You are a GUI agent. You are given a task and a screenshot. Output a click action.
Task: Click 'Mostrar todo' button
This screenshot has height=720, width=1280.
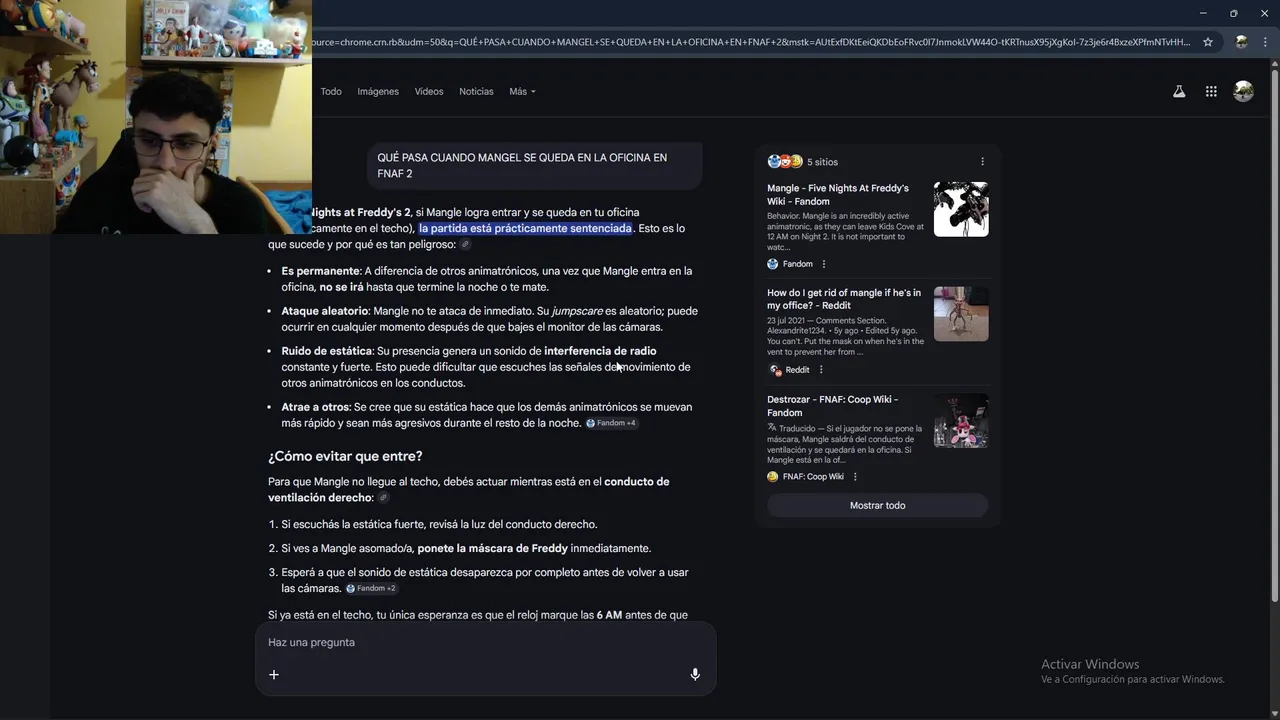pos(877,505)
